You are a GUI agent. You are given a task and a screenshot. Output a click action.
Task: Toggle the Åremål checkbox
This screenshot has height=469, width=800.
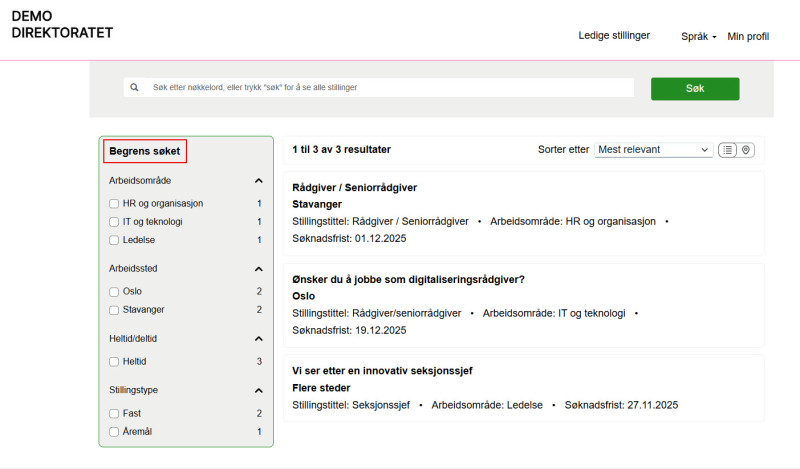click(x=114, y=432)
